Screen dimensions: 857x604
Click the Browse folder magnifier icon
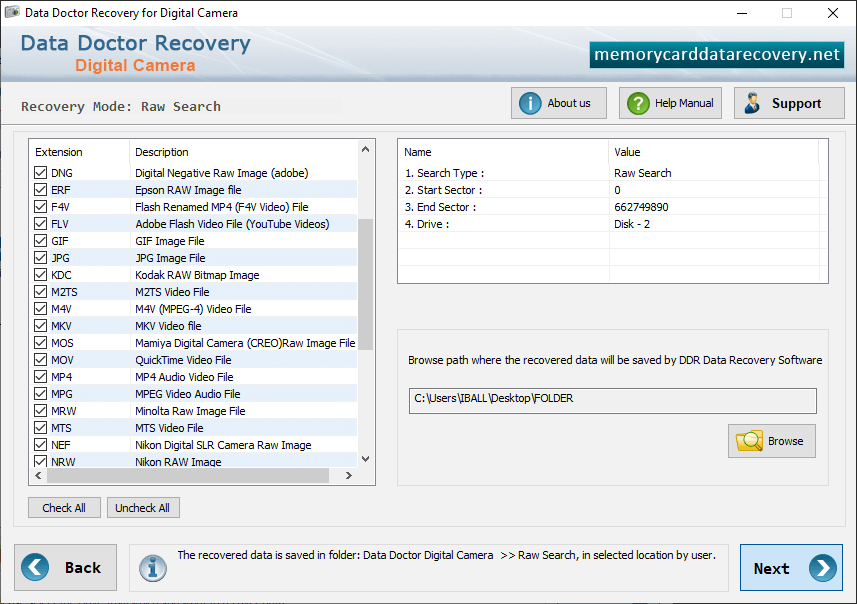tap(749, 441)
